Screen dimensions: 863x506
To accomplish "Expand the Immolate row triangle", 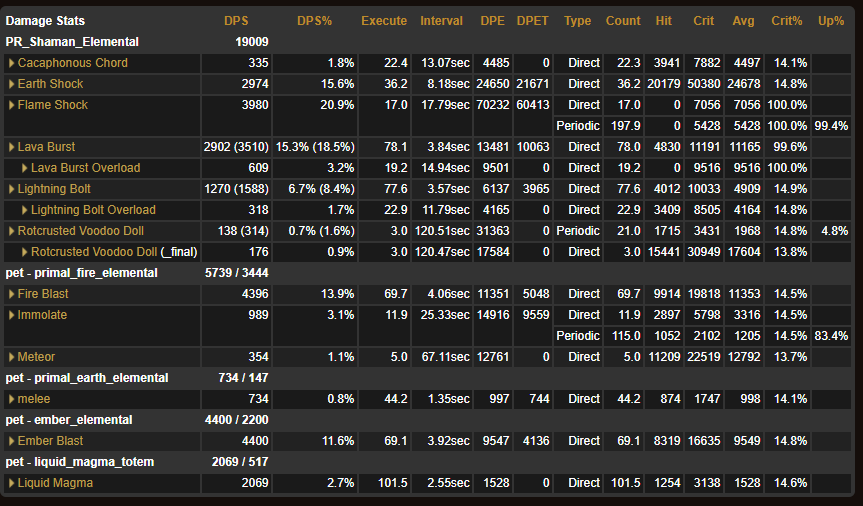I will coord(12,315).
